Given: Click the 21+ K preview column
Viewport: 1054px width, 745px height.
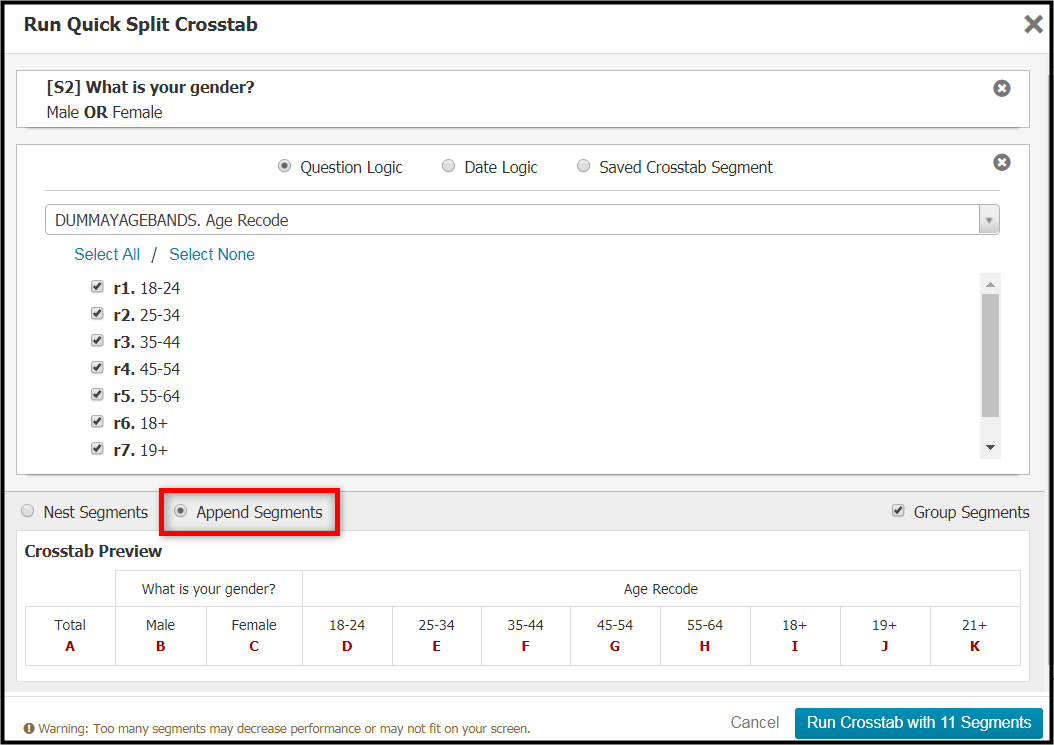Looking at the screenshot, I should pos(975,635).
